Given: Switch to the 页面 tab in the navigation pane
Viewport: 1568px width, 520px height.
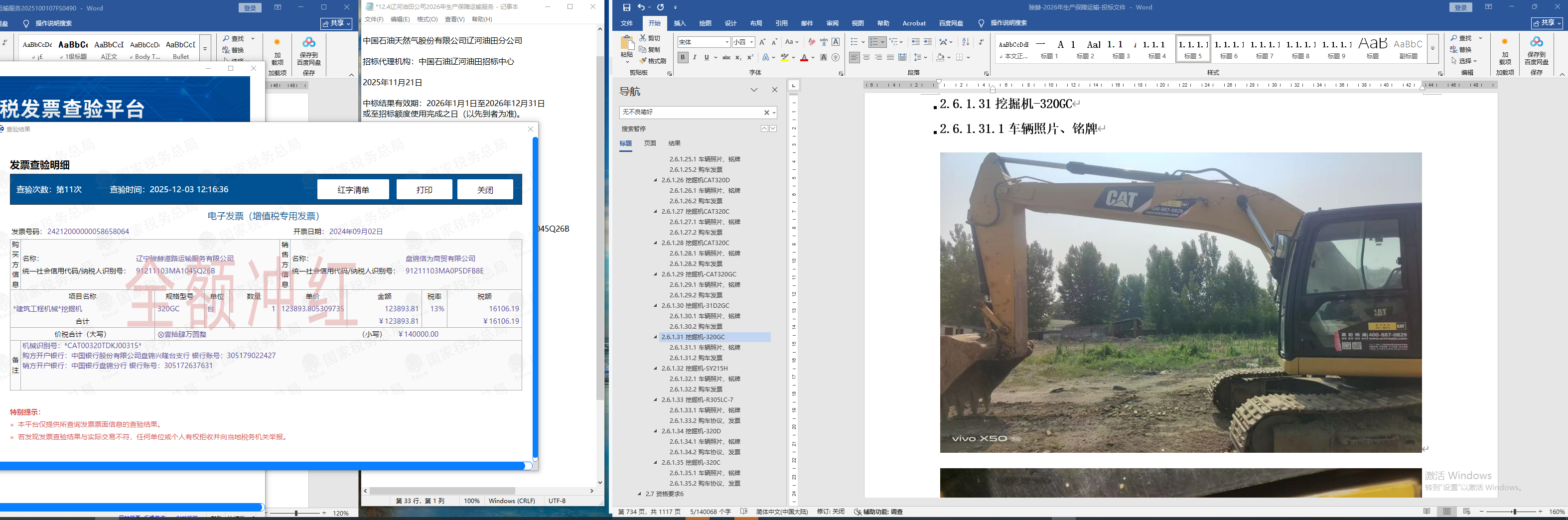Looking at the screenshot, I should tap(650, 143).
